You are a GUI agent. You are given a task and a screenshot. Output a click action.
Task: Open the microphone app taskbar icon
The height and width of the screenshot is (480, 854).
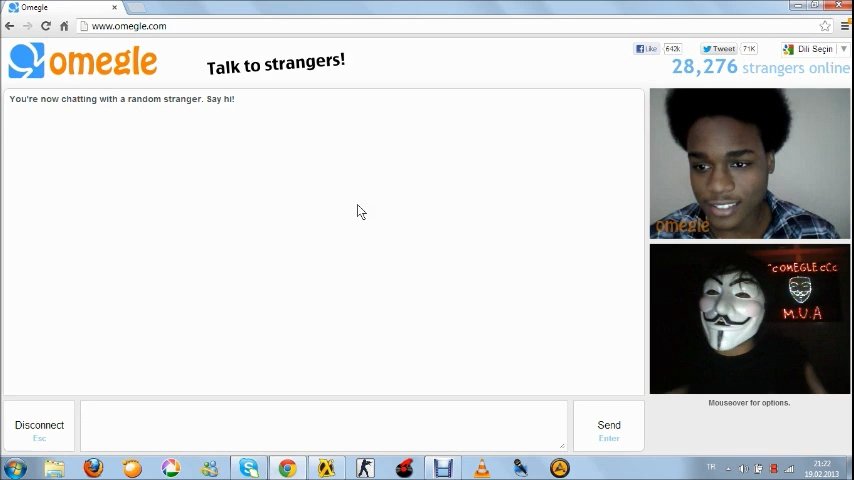point(521,468)
